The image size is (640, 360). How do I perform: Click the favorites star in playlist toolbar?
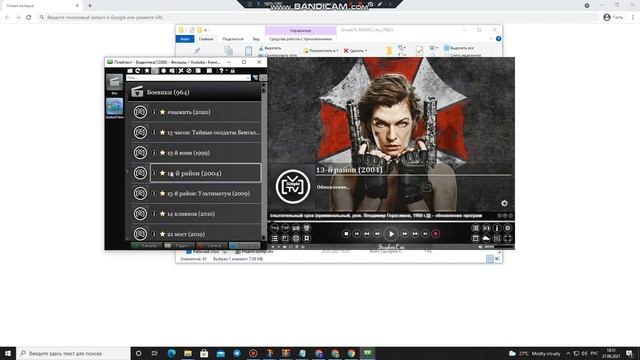[147, 71]
